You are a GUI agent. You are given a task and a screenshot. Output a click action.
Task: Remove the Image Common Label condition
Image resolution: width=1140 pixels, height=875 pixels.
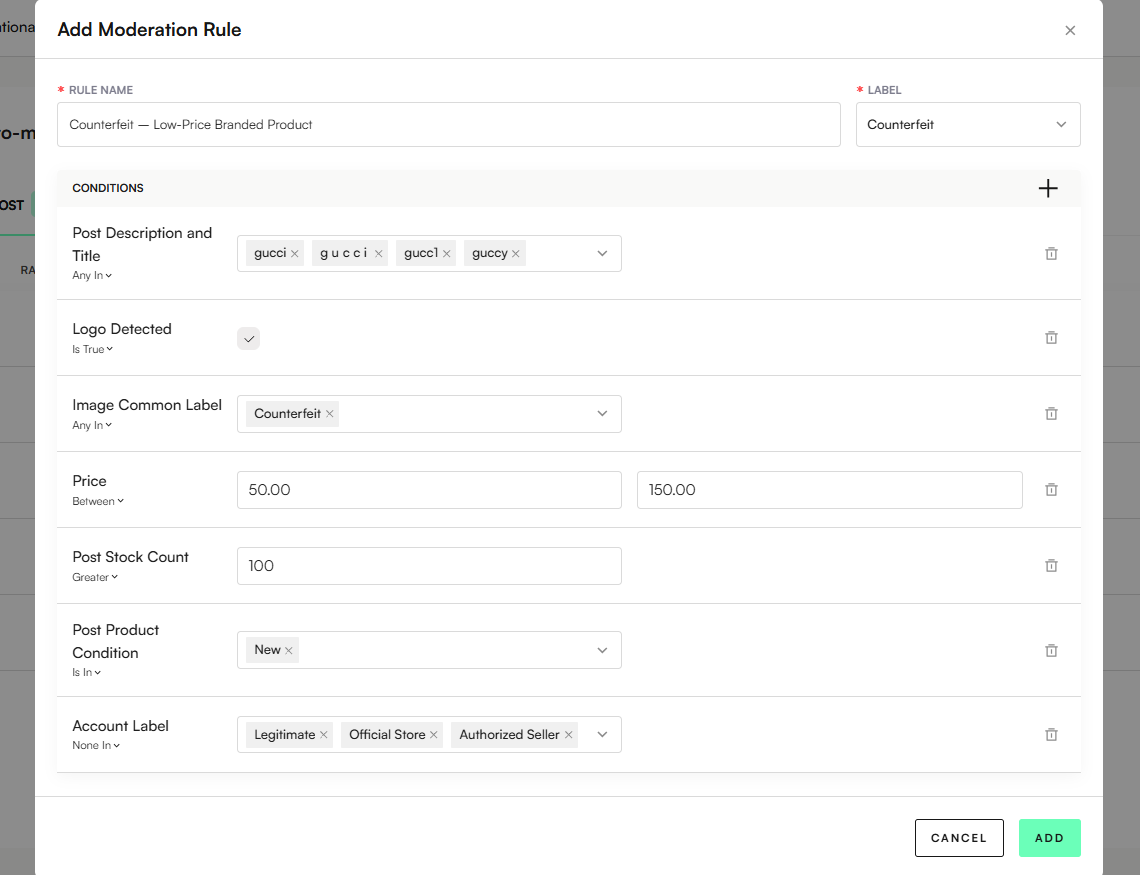click(x=1051, y=414)
